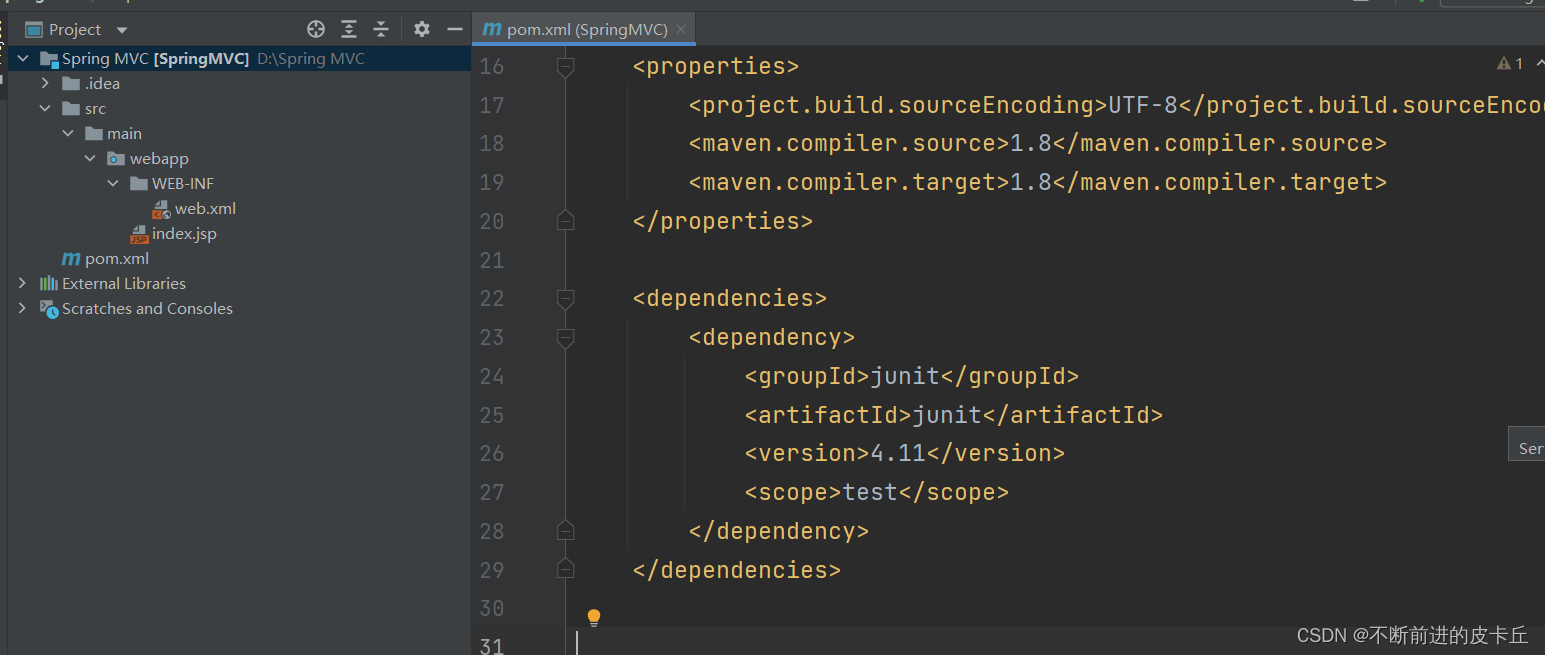Switch to the pom.xml (SpringMVC) tab
1545x655 pixels.
click(583, 29)
